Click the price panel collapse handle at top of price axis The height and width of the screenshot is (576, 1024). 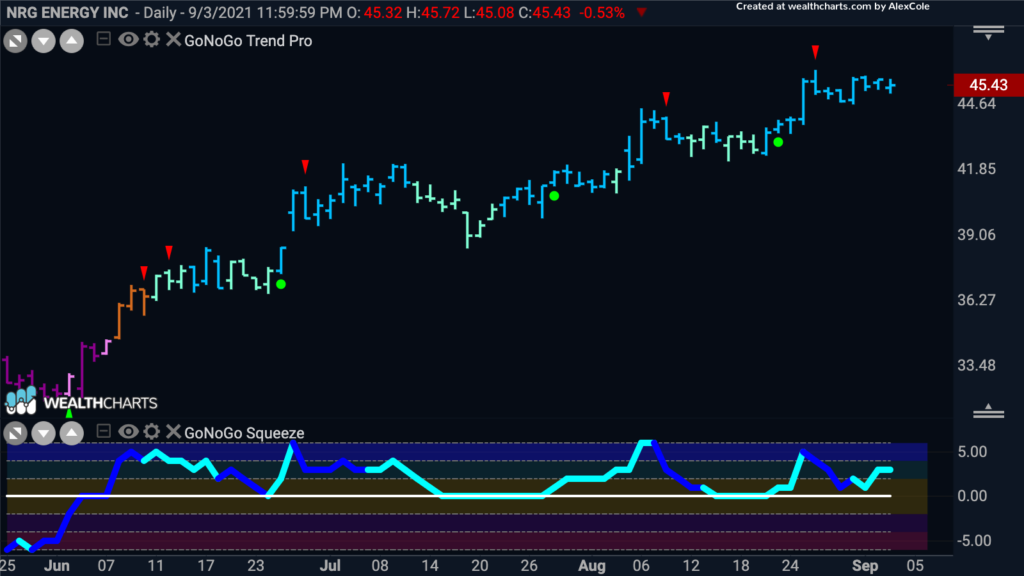[x=988, y=33]
